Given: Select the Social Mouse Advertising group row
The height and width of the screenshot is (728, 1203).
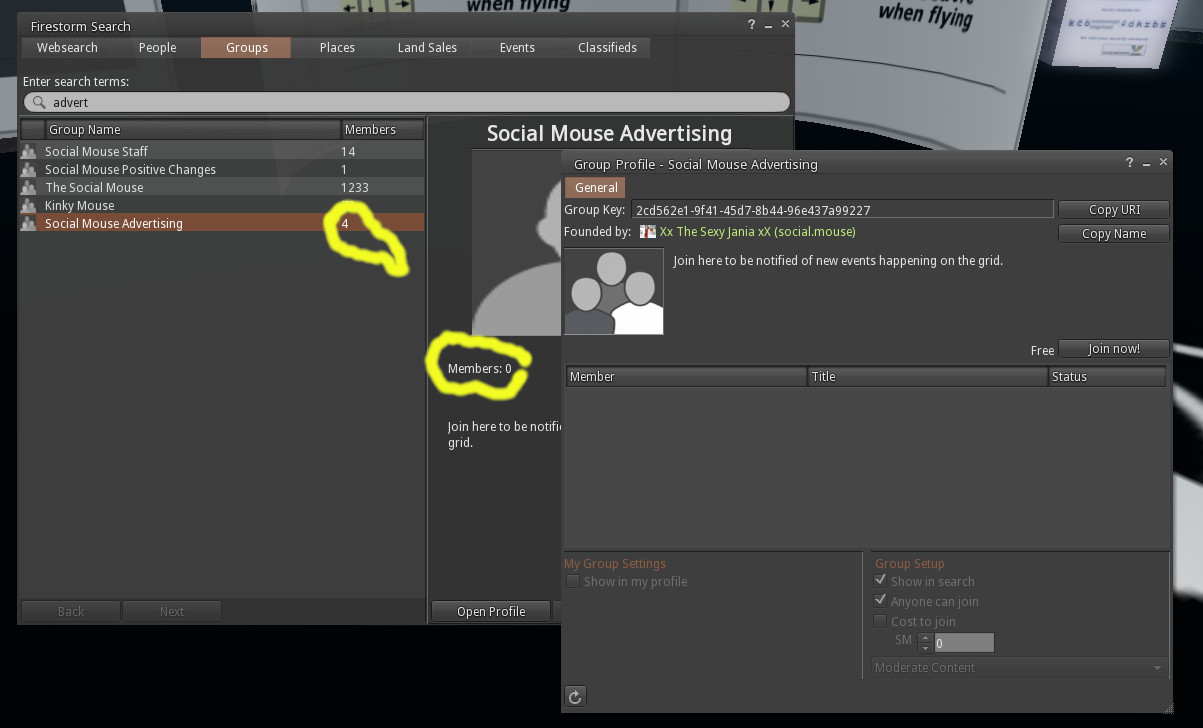Looking at the screenshot, I should pyautogui.click(x=222, y=223).
